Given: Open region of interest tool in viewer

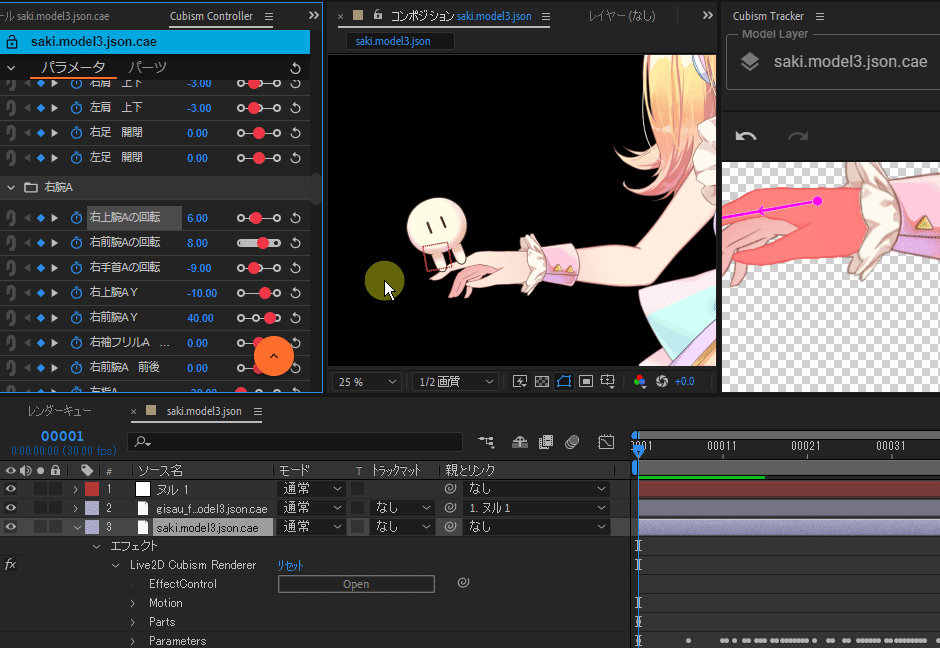Looking at the screenshot, I should (587, 382).
